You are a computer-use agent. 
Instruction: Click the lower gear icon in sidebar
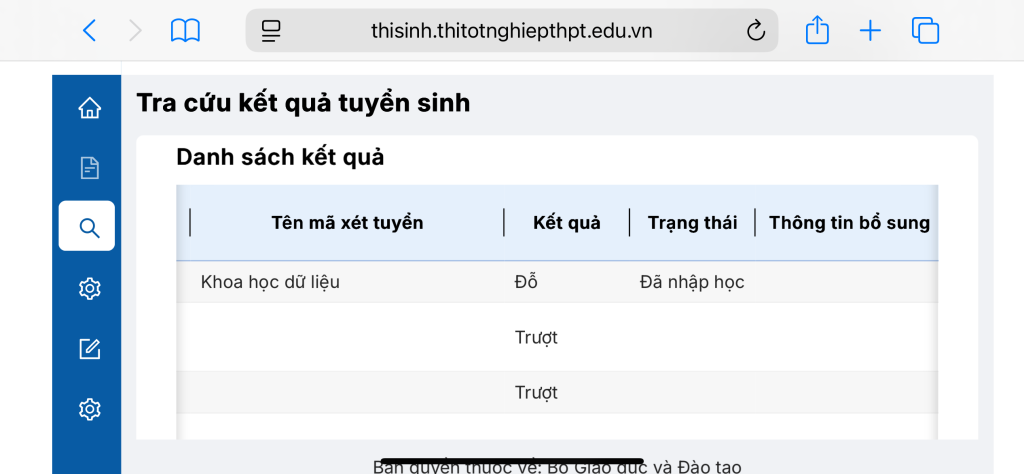click(89, 409)
